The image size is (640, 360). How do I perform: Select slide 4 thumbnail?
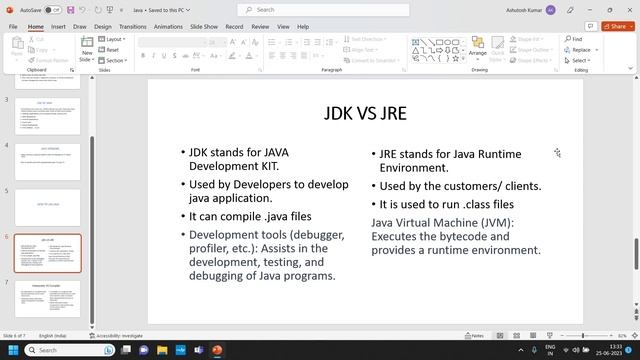click(x=48, y=162)
